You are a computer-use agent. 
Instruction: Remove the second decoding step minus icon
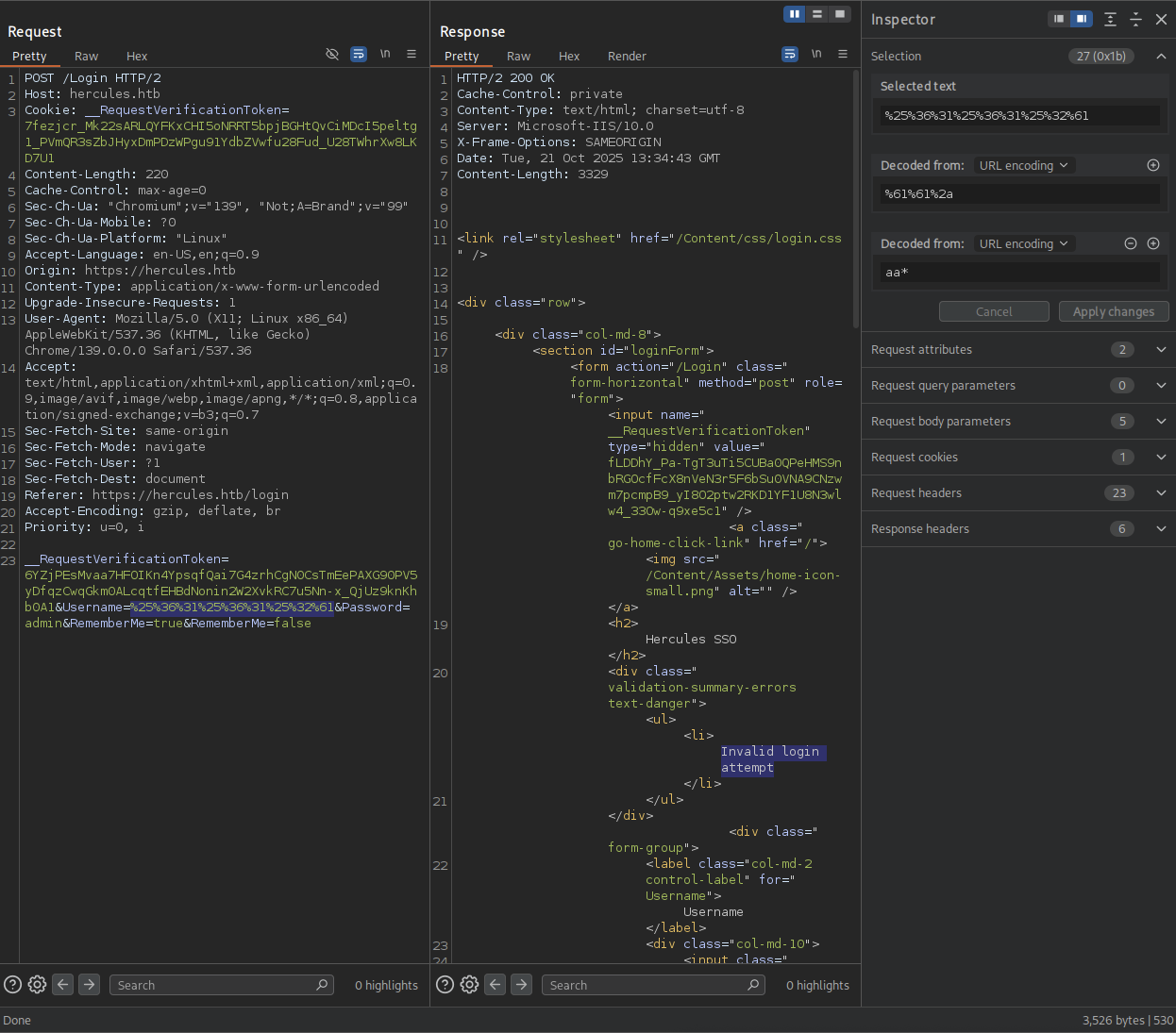point(1130,243)
